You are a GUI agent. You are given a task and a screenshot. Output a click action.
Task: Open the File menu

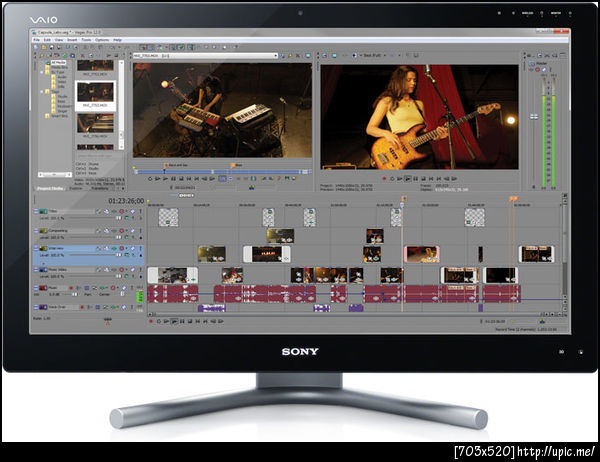coord(36,40)
